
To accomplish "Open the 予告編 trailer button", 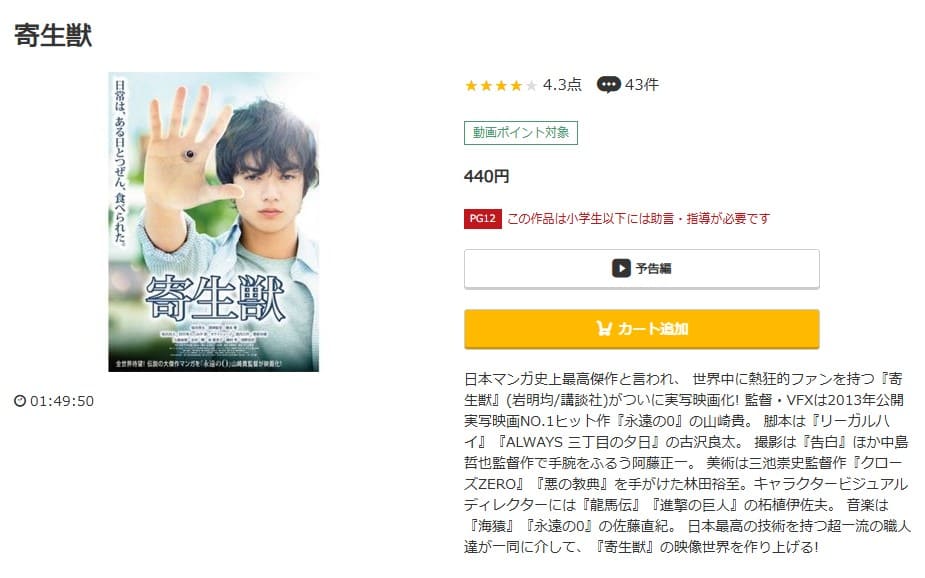I will click(x=642, y=269).
